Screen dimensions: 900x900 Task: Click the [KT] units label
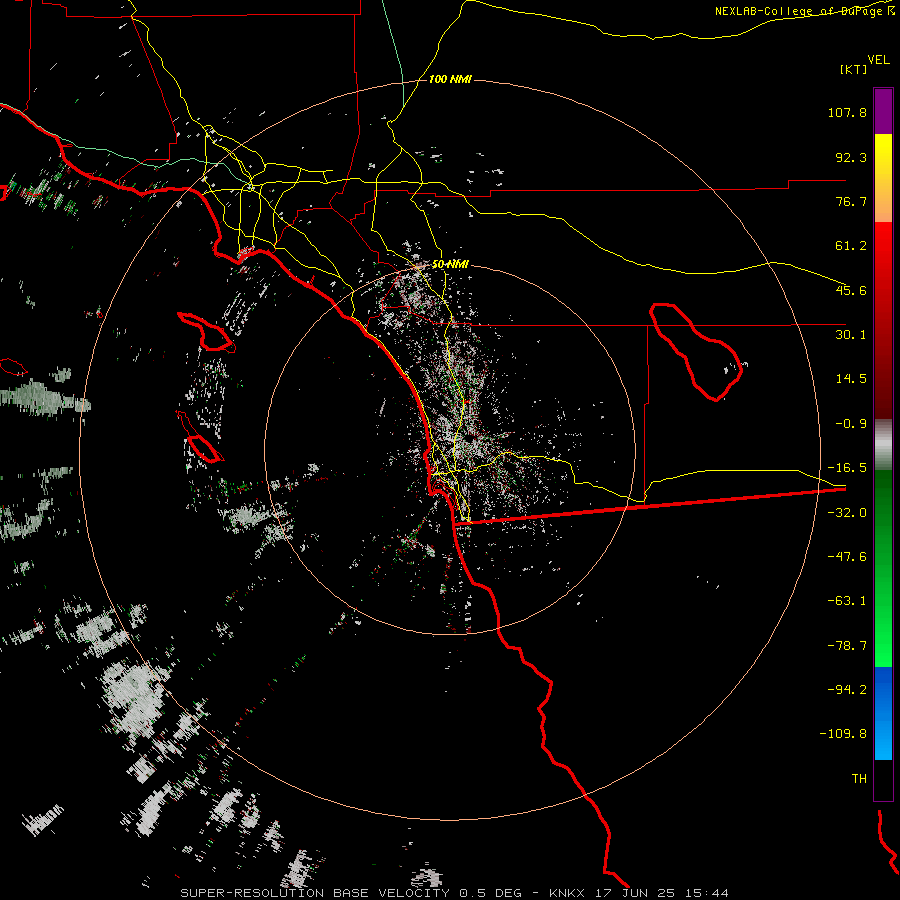coord(854,69)
